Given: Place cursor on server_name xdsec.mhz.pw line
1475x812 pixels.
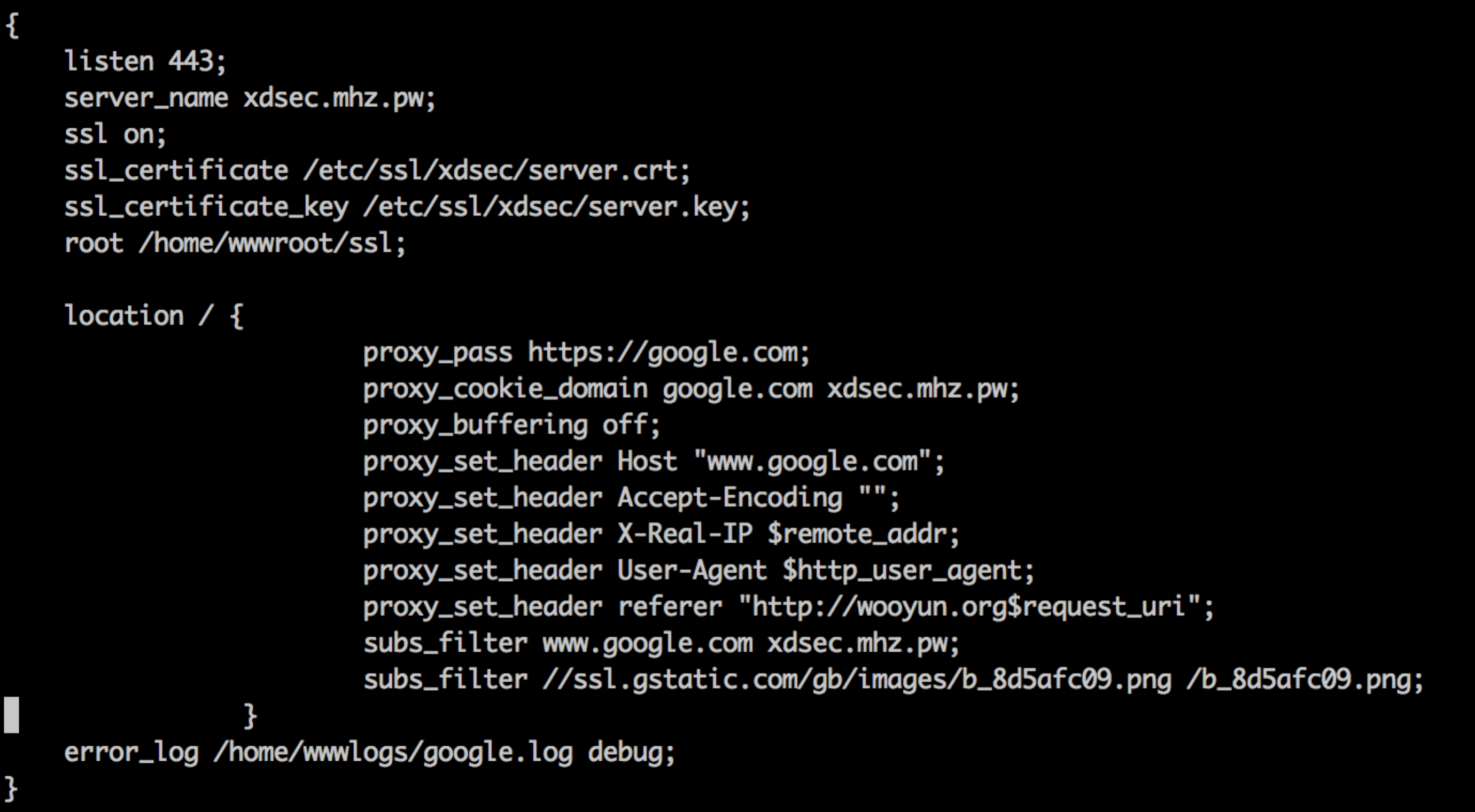Looking at the screenshot, I should click(250, 98).
